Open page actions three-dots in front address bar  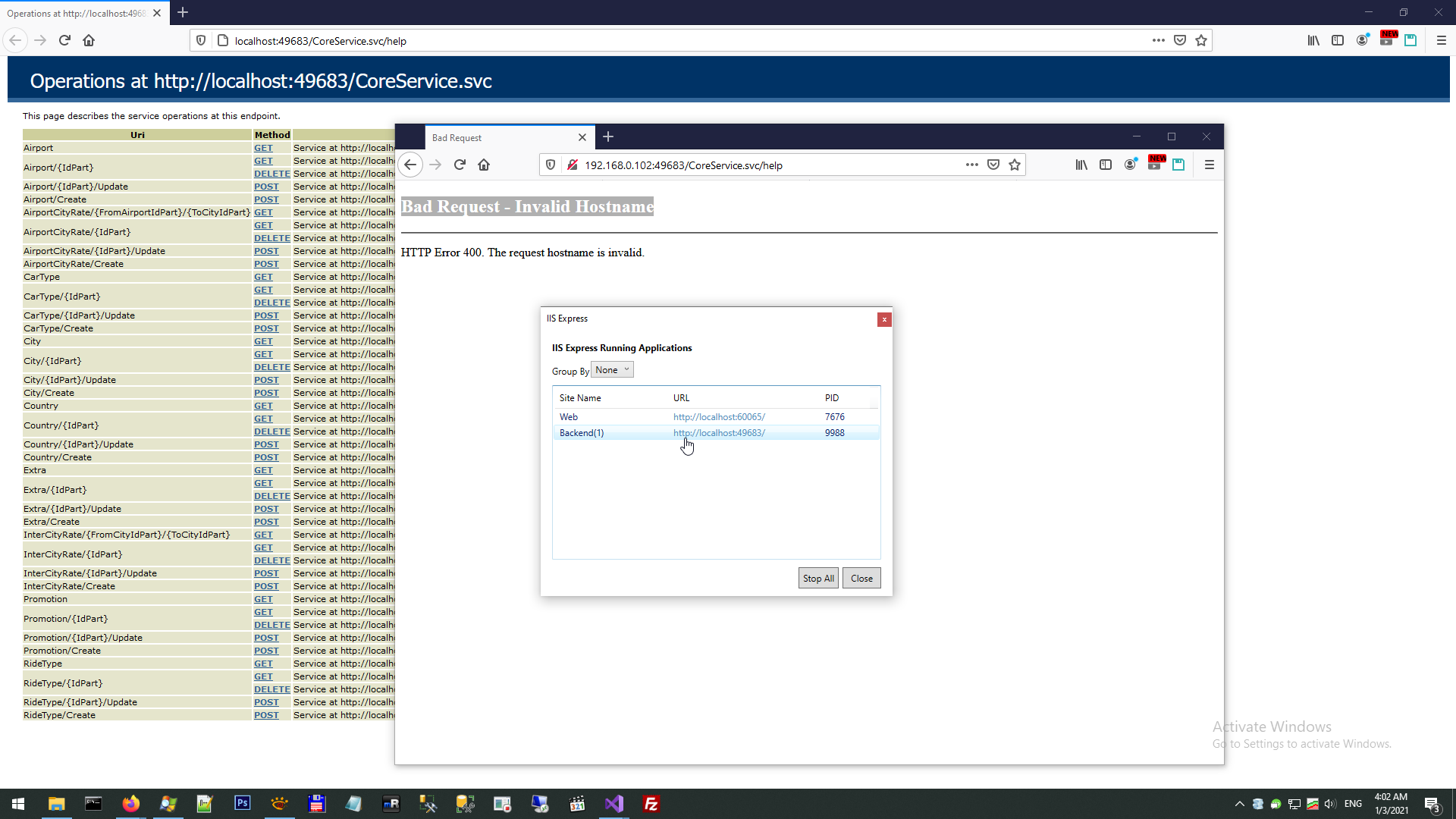[971, 165]
